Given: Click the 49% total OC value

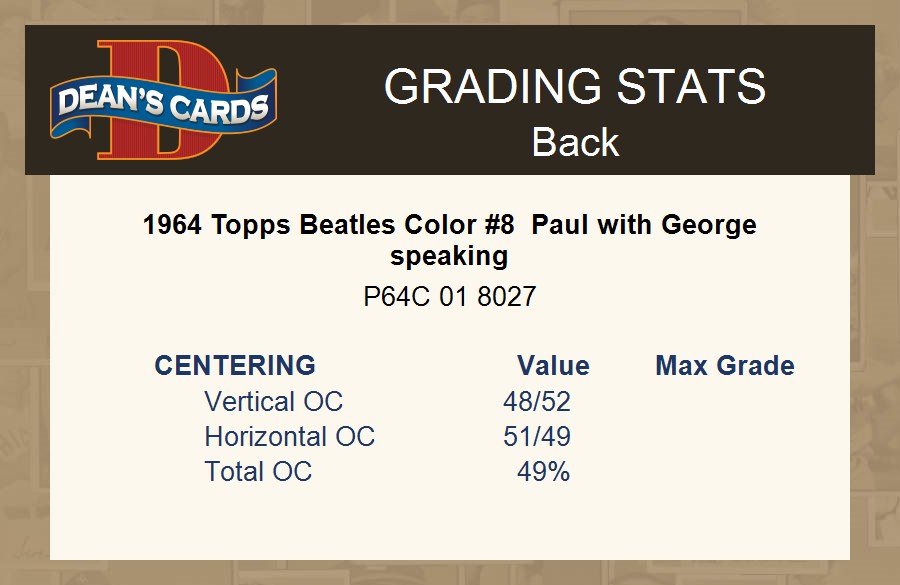Looking at the screenshot, I should point(543,472).
